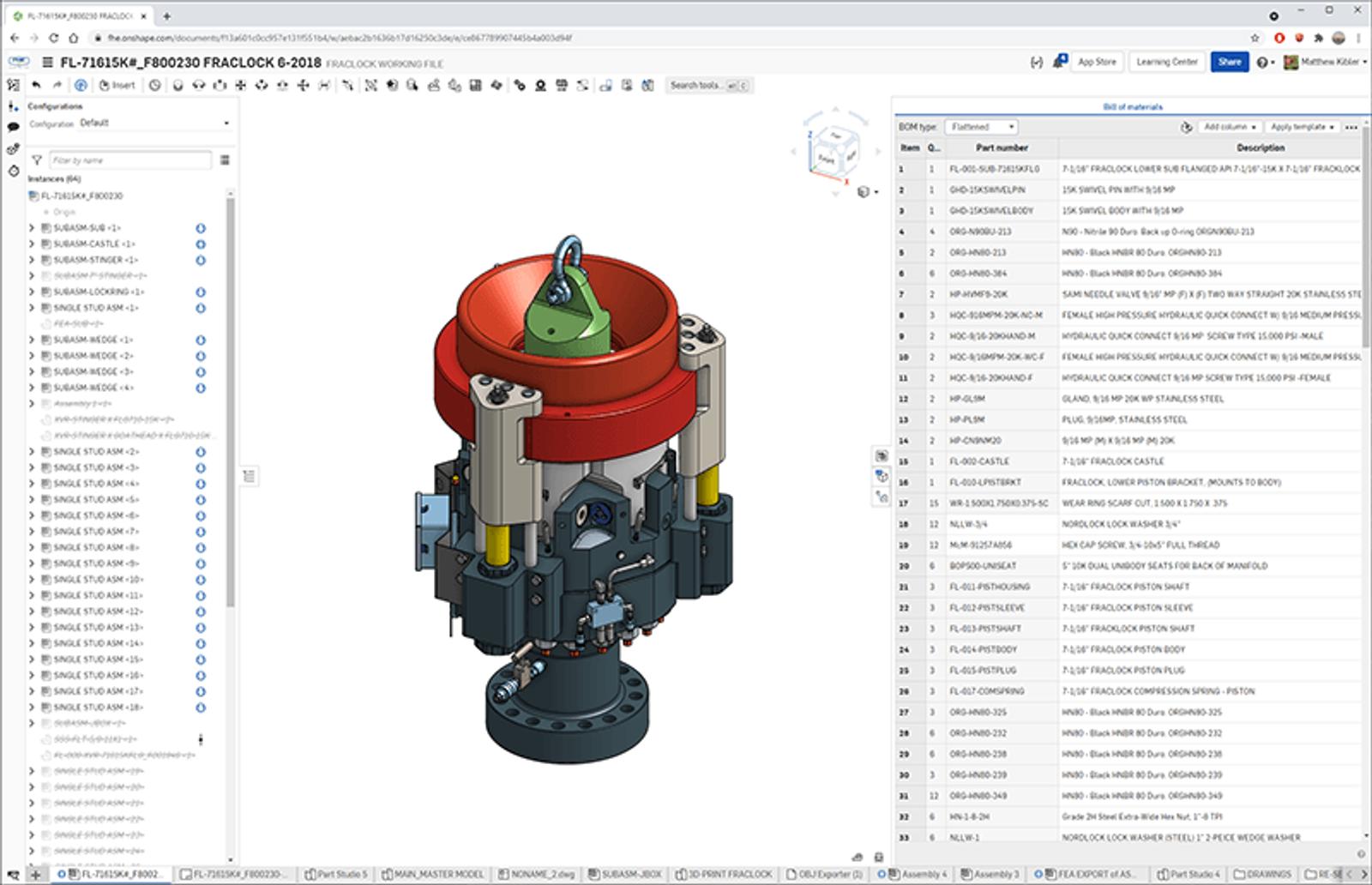Toggle the list view icon beside the filter field

tap(225, 160)
